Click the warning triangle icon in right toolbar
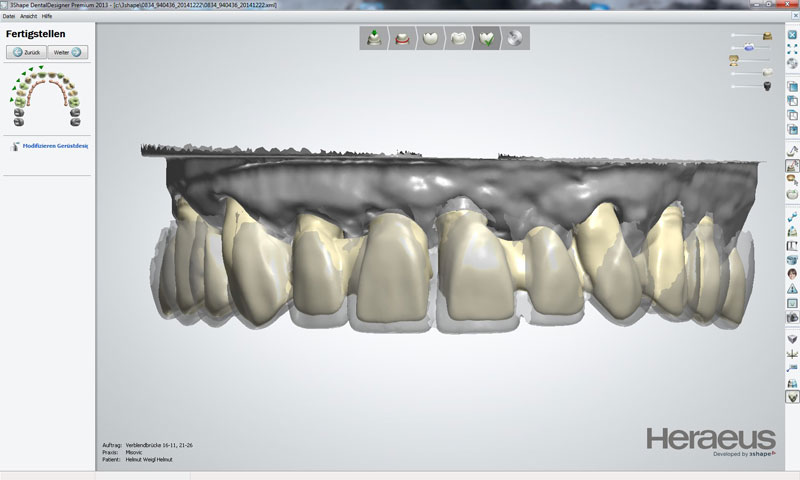 [792, 289]
